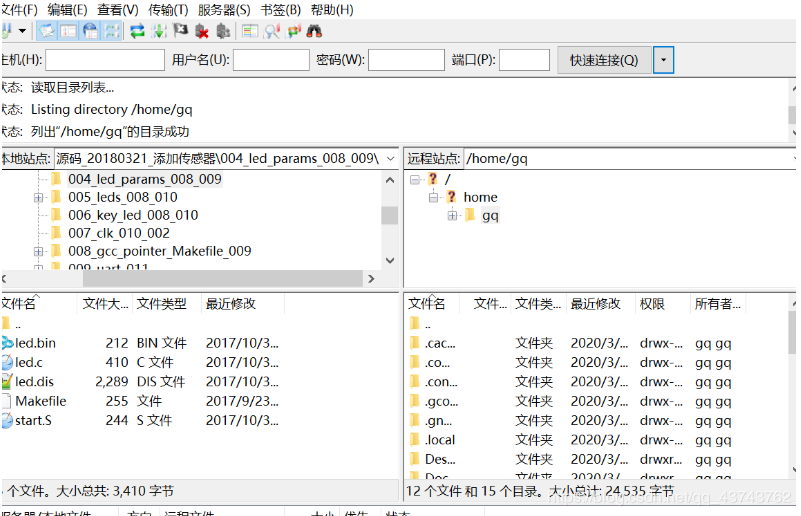Sort local files by 最近修改 column
Screen dimensions: 801x516
tap(243, 304)
